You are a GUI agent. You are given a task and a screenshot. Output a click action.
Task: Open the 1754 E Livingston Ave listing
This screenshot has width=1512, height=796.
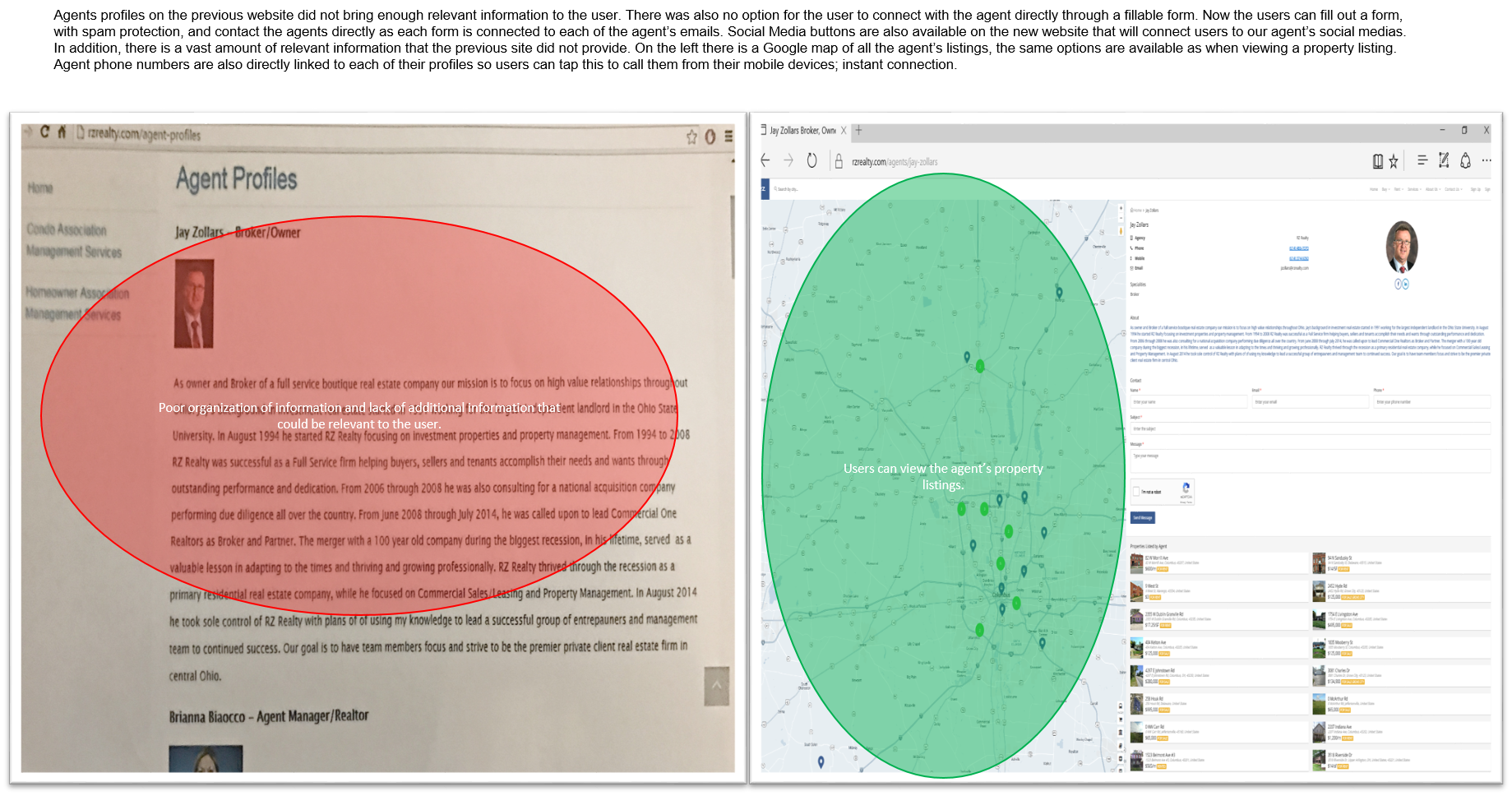(1401, 619)
